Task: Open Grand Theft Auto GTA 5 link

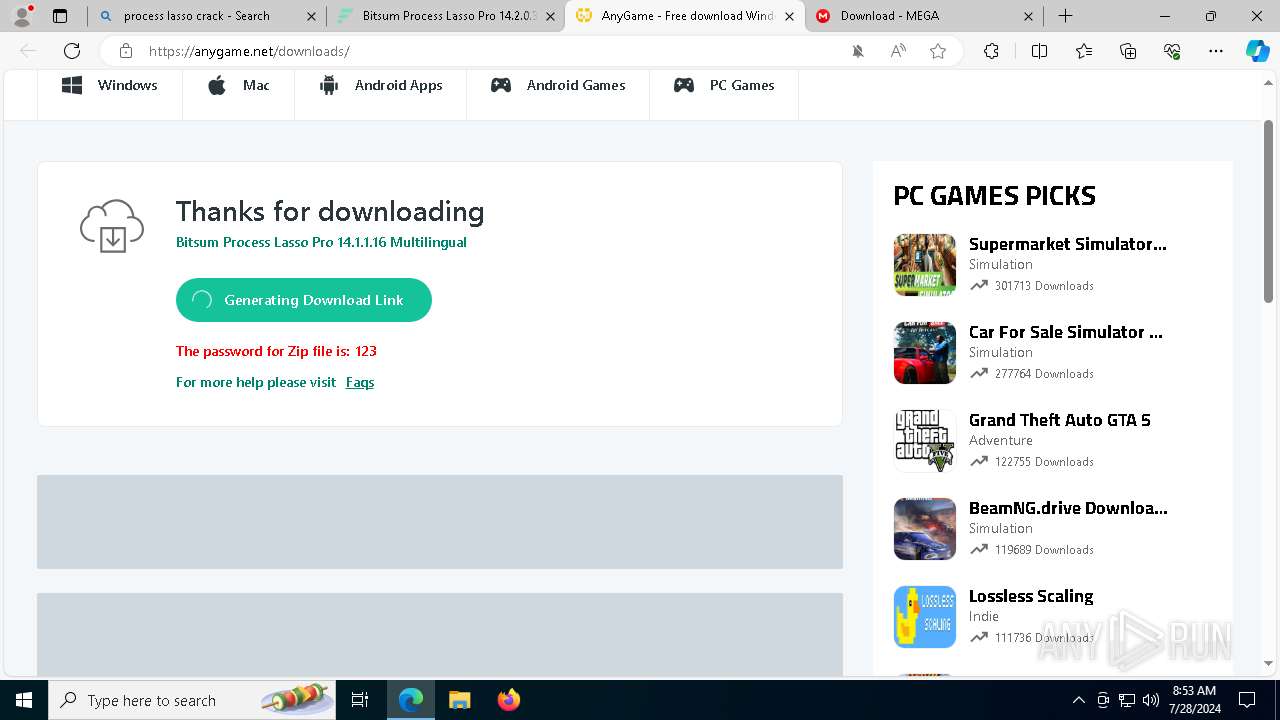Action: pos(1060,420)
